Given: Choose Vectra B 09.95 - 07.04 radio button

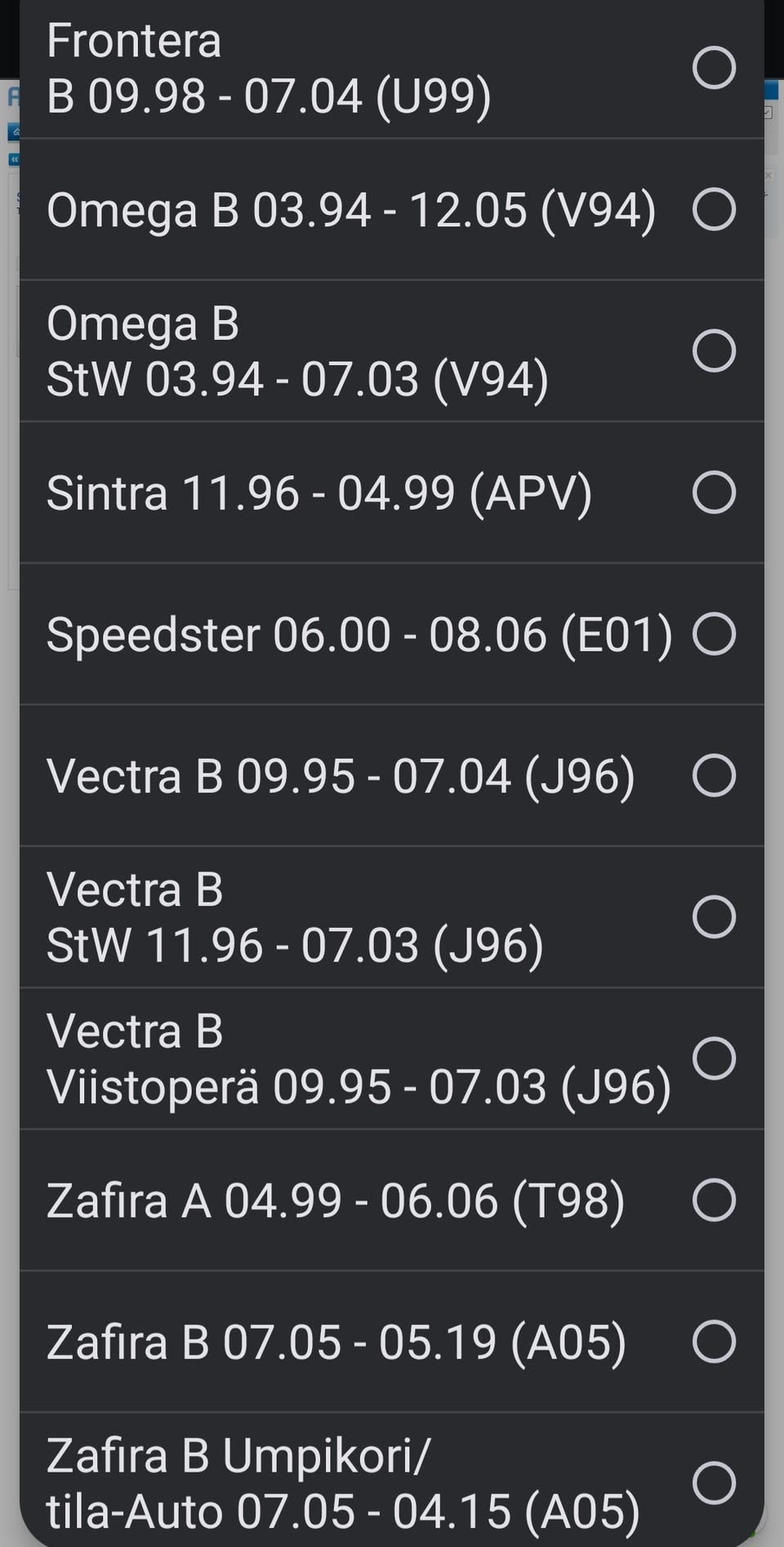Looking at the screenshot, I should [x=714, y=775].
